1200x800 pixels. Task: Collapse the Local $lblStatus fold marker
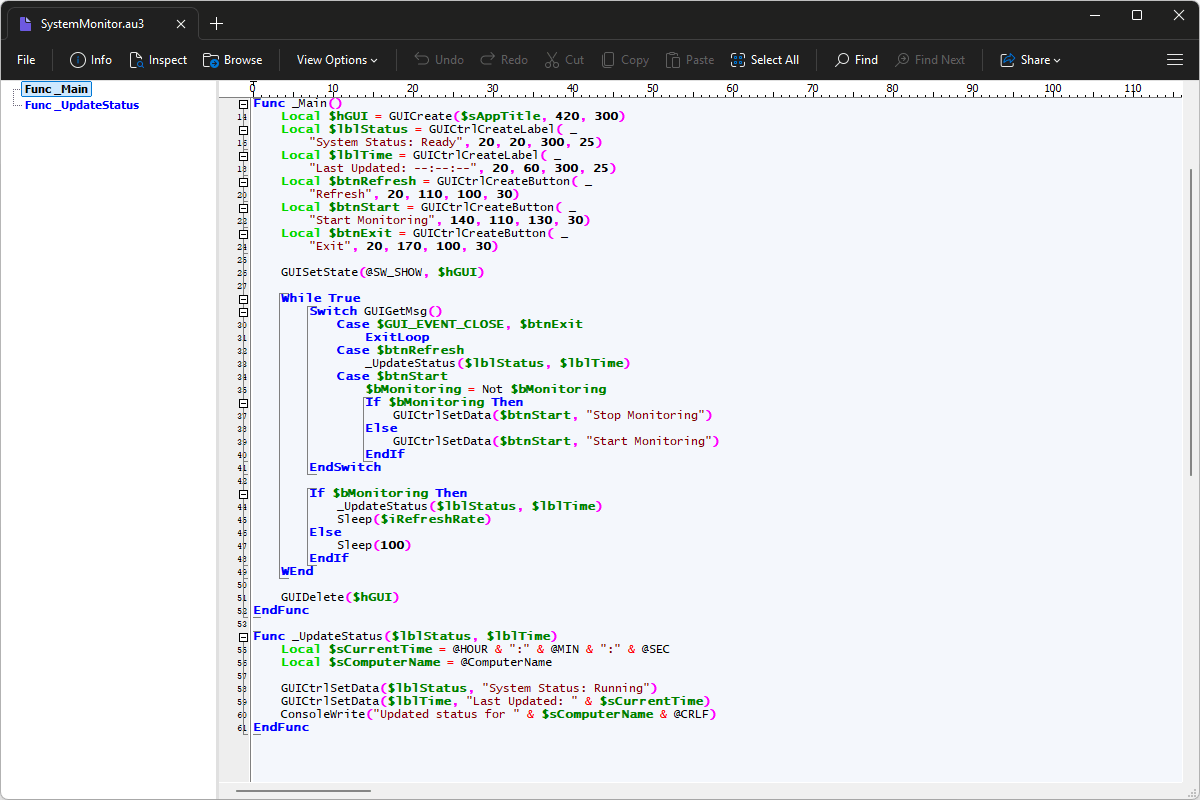click(243, 129)
